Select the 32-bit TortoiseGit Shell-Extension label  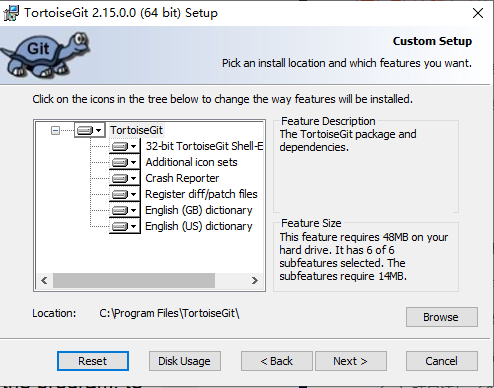click(204, 146)
